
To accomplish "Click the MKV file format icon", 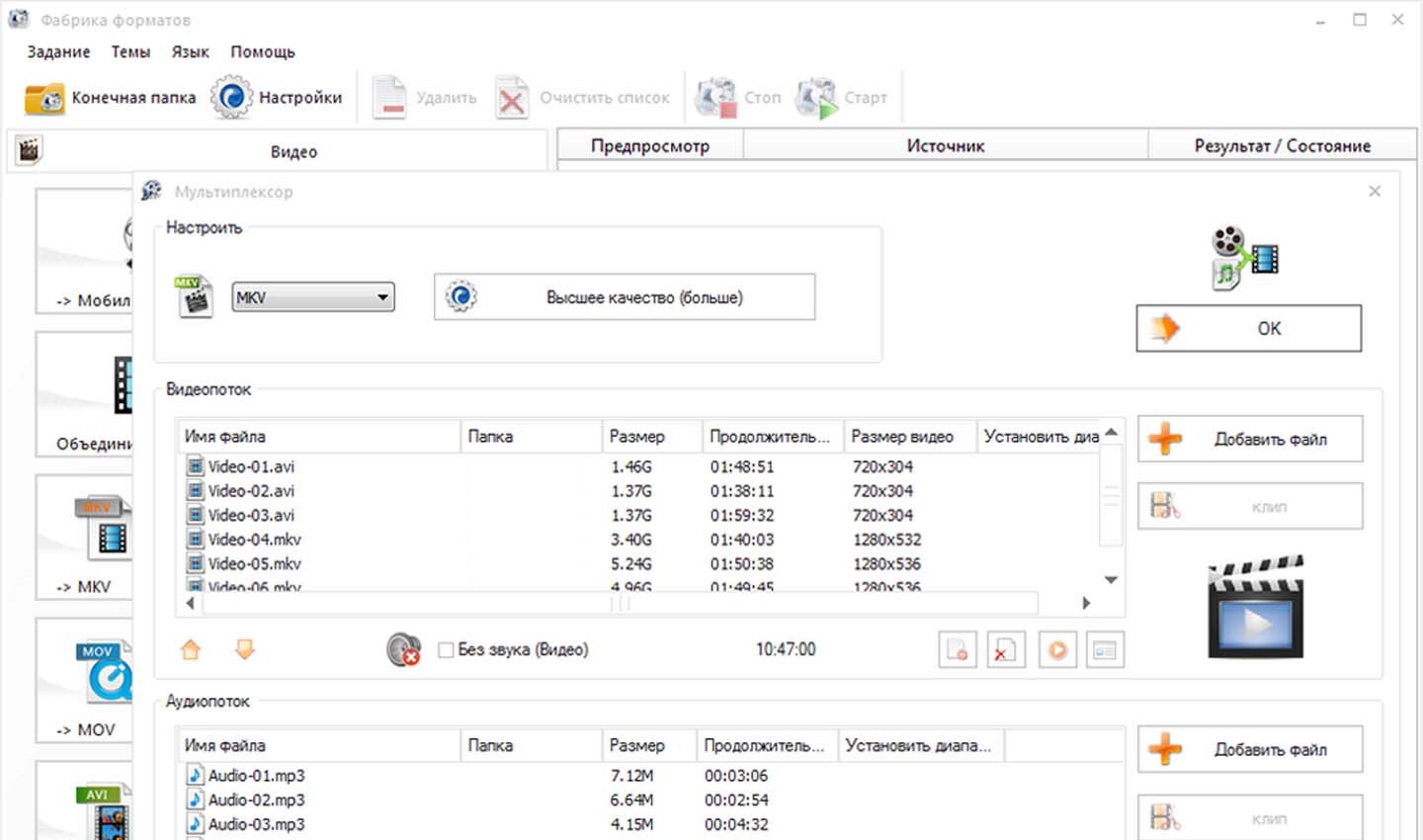I will (x=194, y=295).
